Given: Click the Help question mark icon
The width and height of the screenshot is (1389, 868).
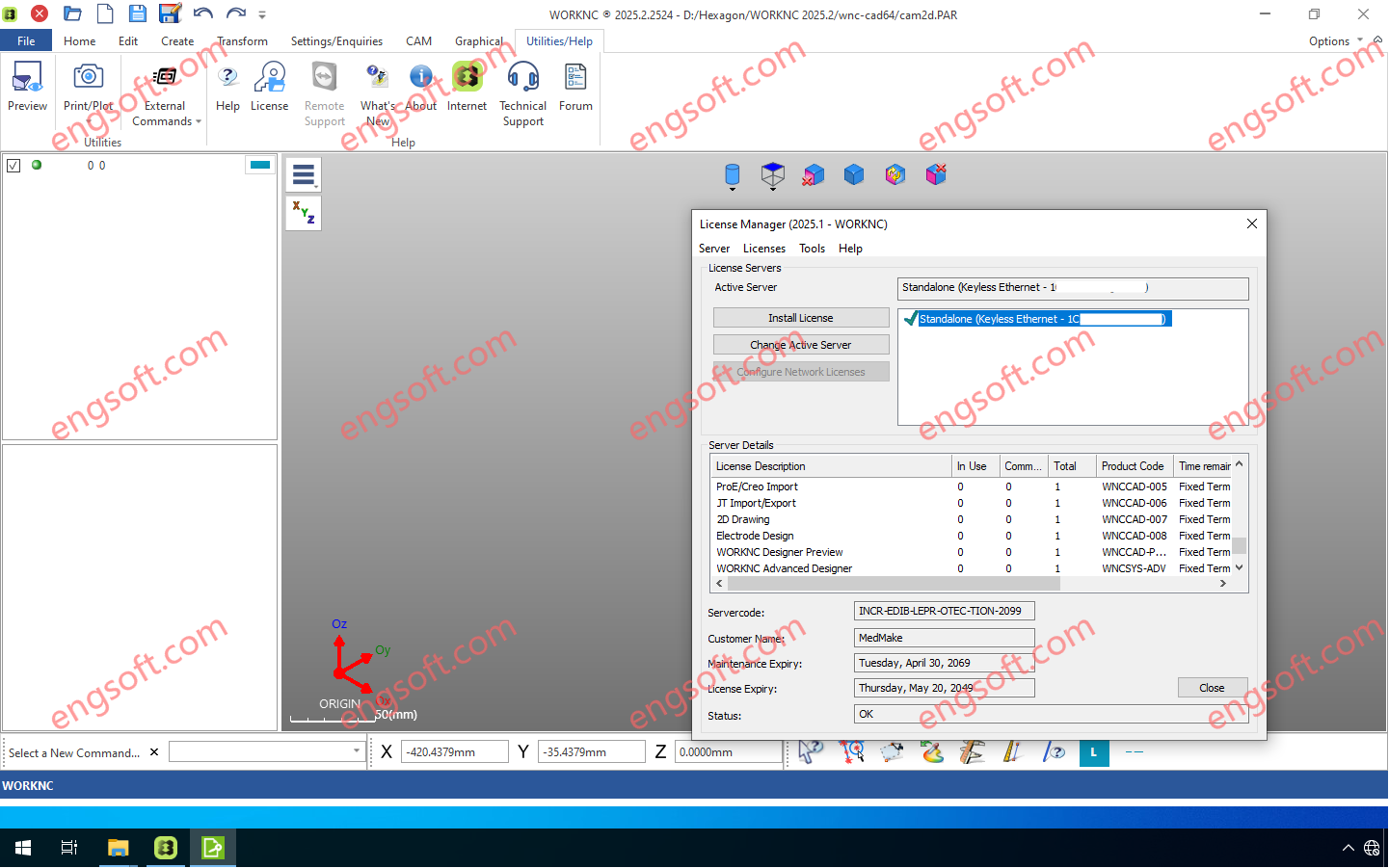Looking at the screenshot, I should (227, 77).
